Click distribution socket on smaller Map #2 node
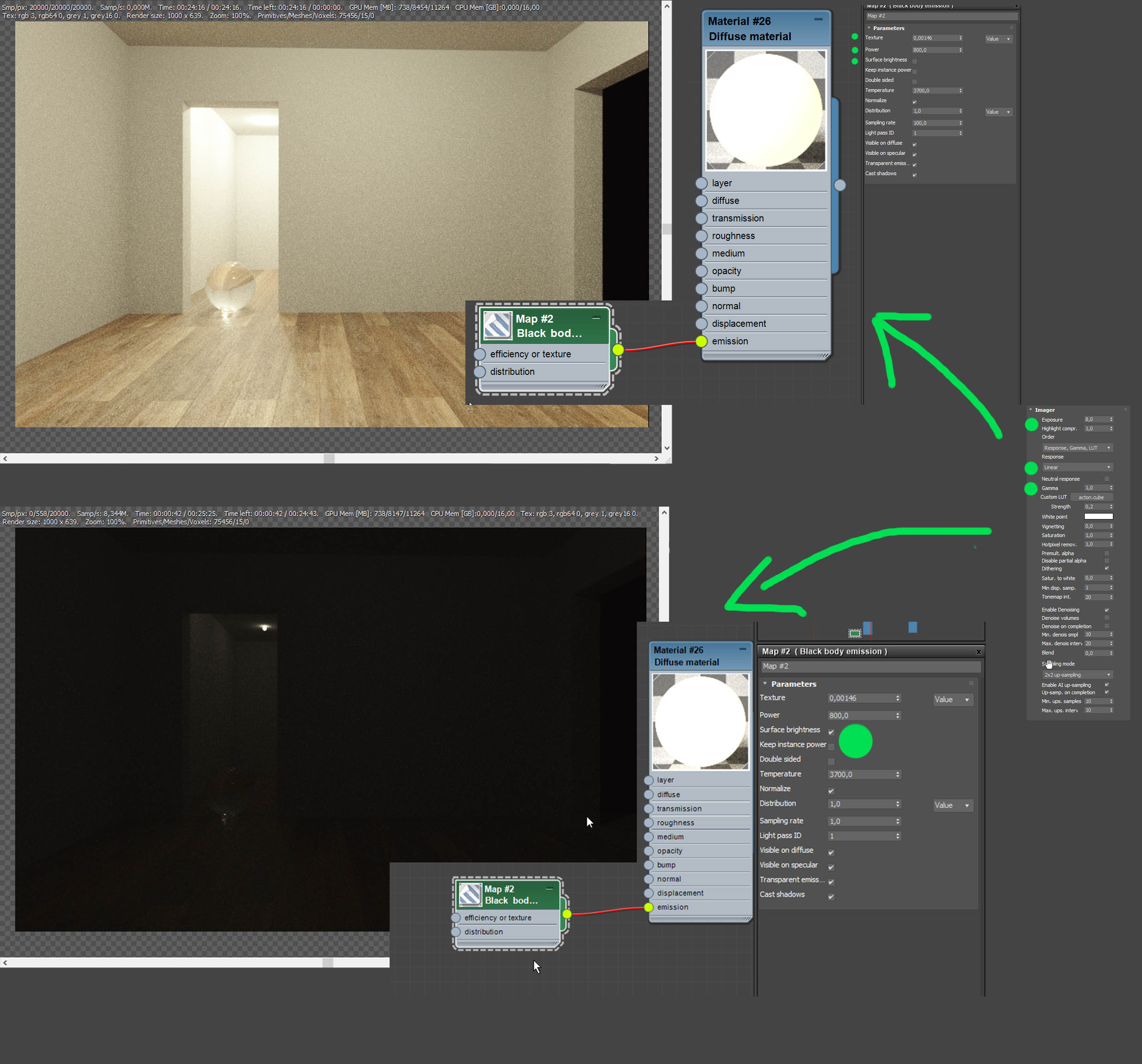Screen dimensions: 1142x1064 (456, 932)
